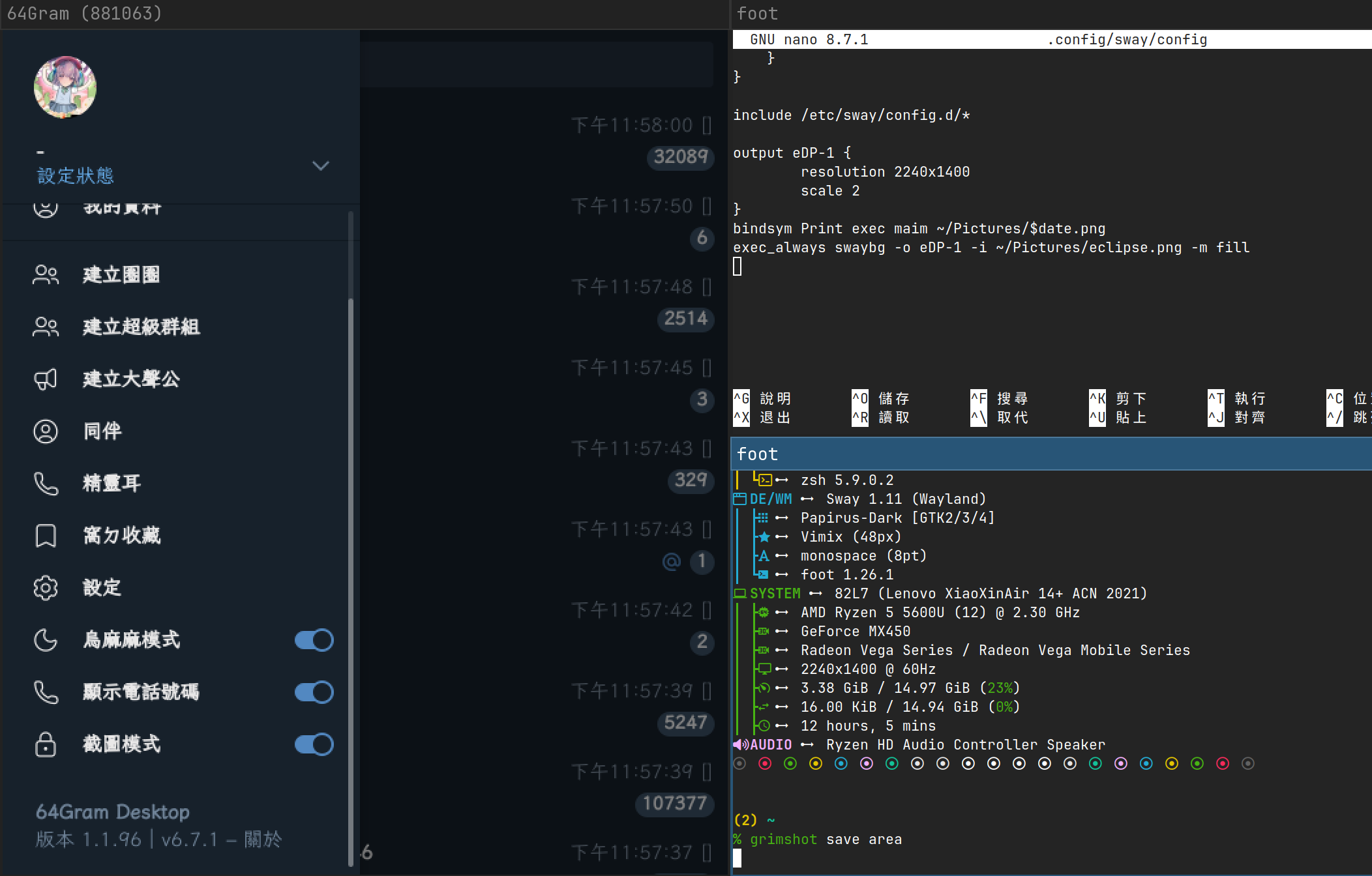Open the 關於 about link
This screenshot has width=1372, height=876.
263,839
